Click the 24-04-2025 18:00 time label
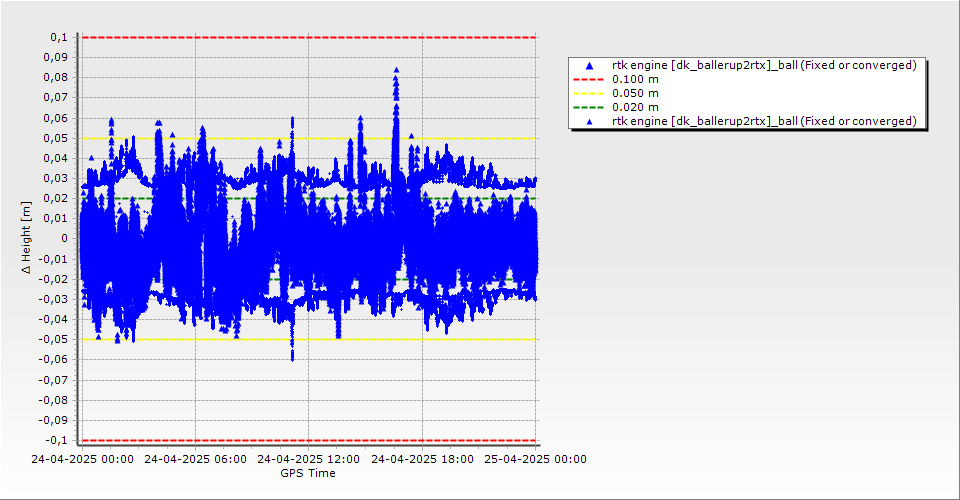This screenshot has width=960, height=500. pyautogui.click(x=422, y=459)
